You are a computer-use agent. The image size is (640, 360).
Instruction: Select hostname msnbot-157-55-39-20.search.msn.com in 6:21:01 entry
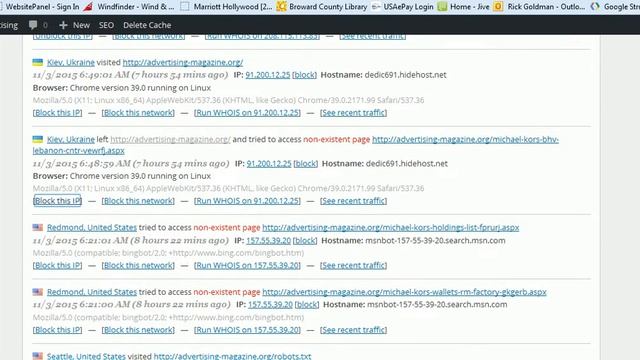click(x=435, y=240)
